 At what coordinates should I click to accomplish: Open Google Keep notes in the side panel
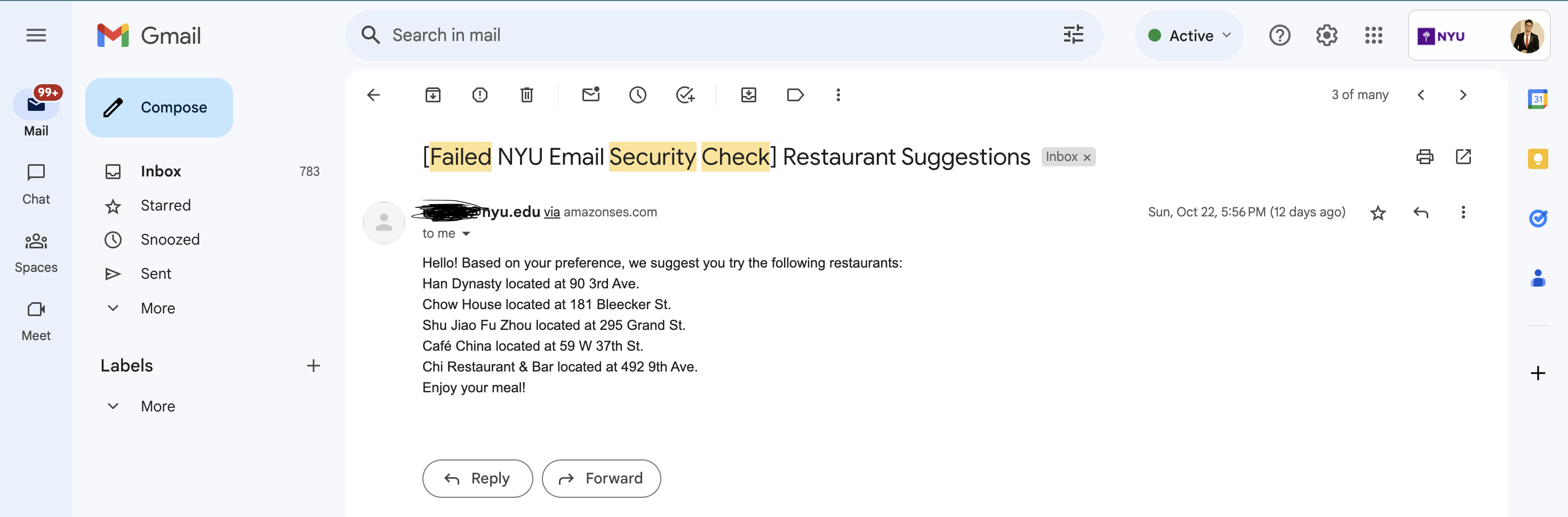tap(1538, 158)
